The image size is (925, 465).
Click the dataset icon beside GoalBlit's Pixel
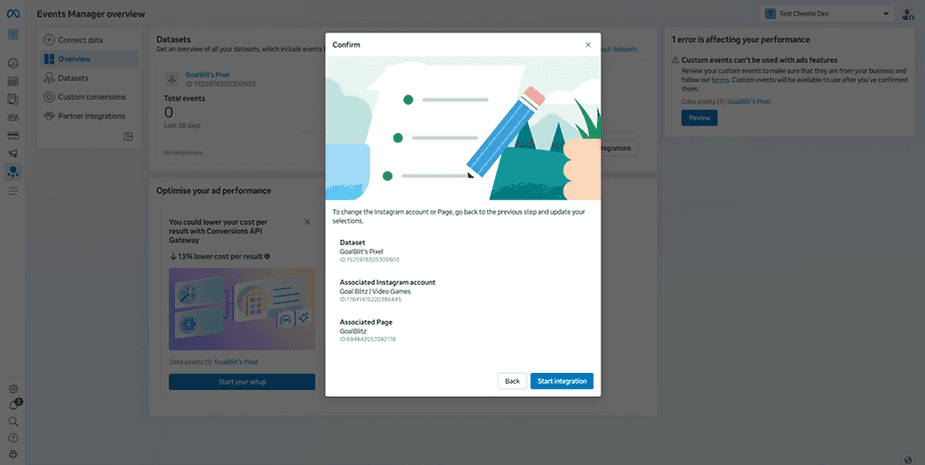click(172, 78)
